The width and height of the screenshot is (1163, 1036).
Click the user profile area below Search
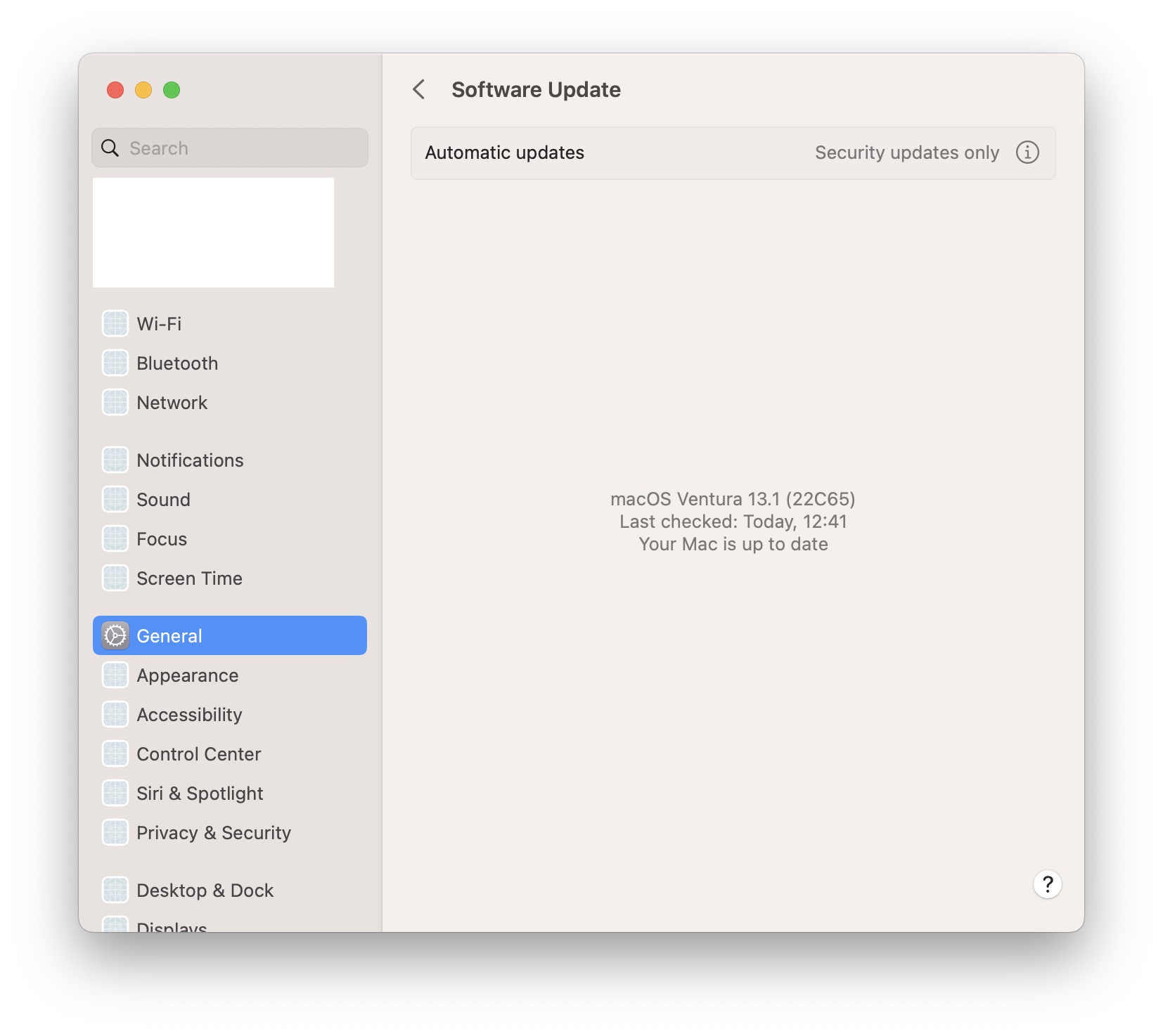[213, 232]
